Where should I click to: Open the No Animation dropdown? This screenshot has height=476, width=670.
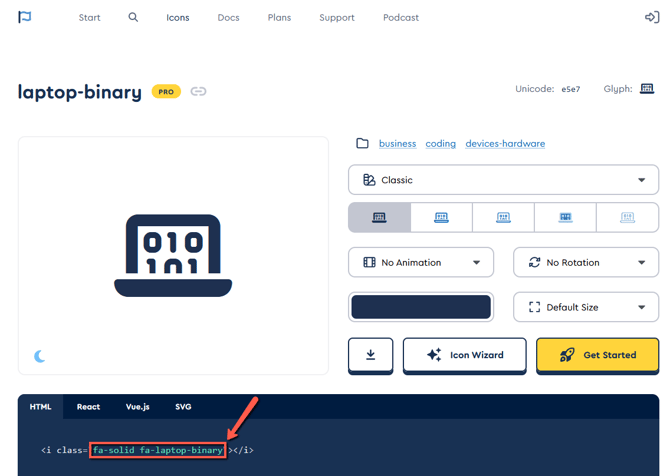click(x=421, y=262)
